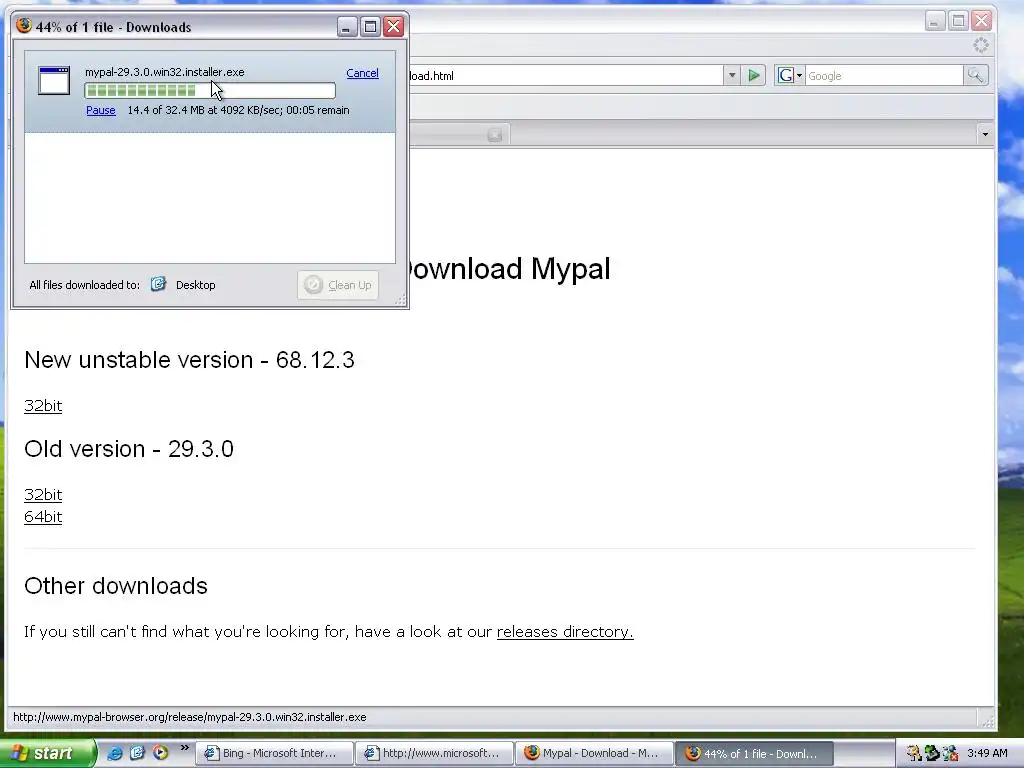Click the Old version - 29.3.0 heading
The width and height of the screenshot is (1024, 768).
(129, 449)
